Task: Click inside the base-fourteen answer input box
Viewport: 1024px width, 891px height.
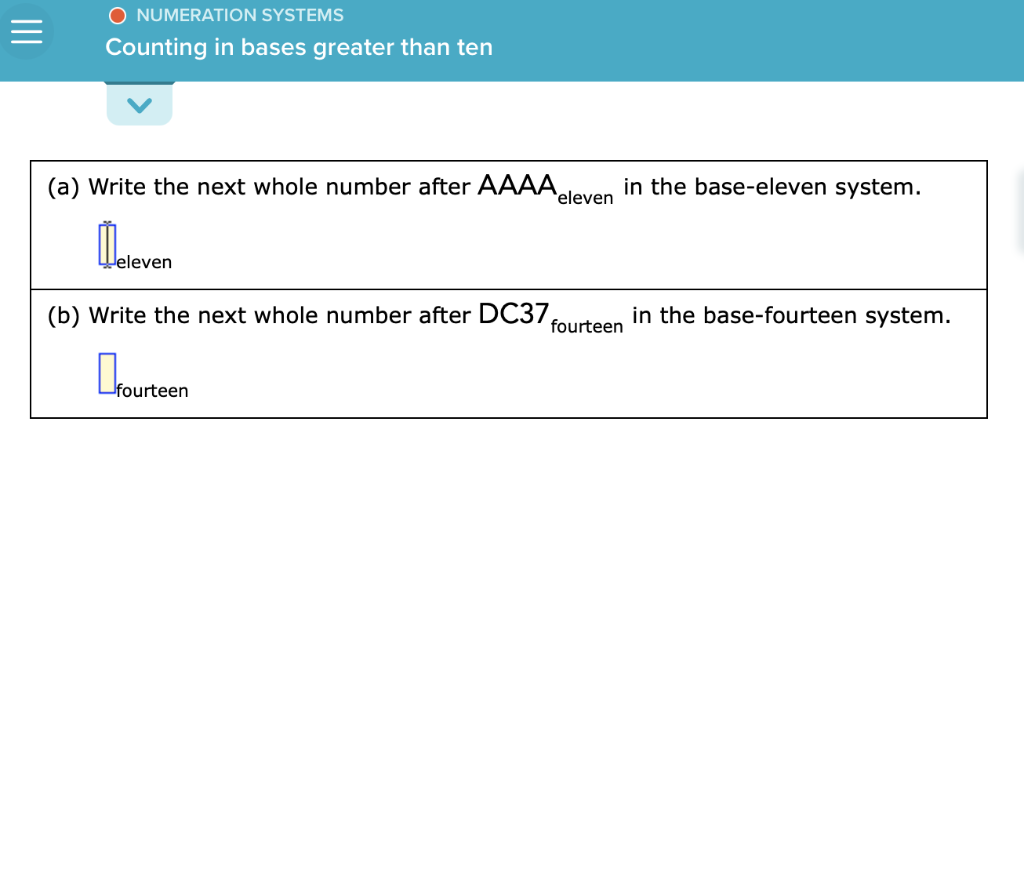Action: pos(105,373)
